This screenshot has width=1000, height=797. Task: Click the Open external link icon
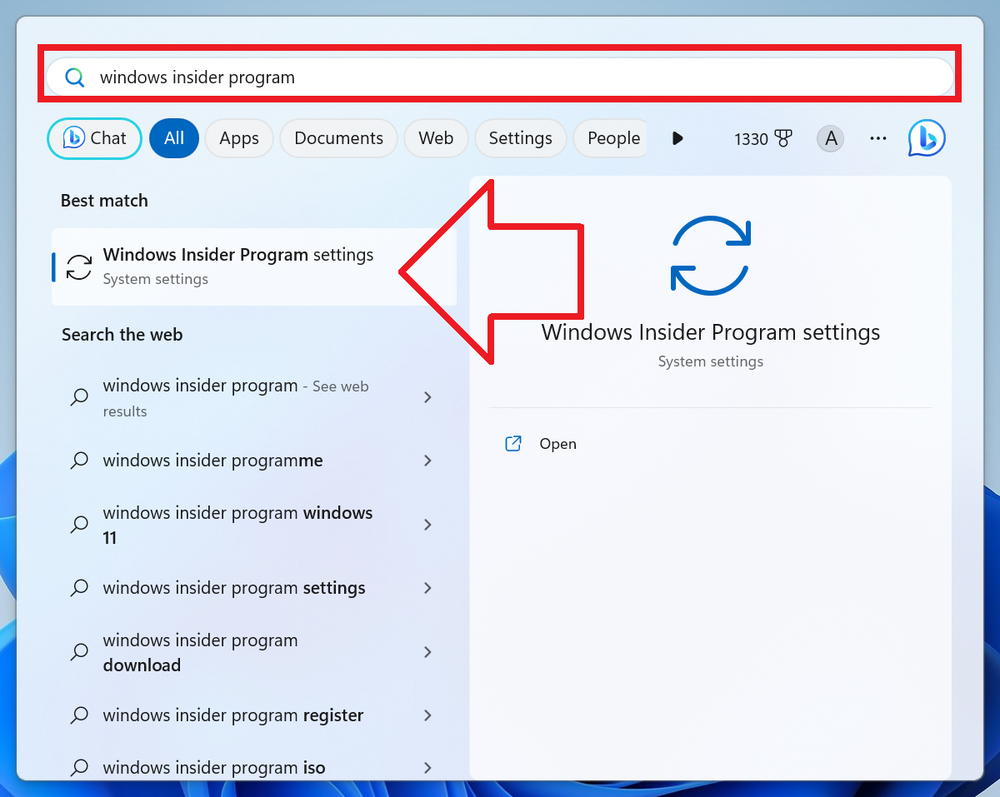(513, 444)
